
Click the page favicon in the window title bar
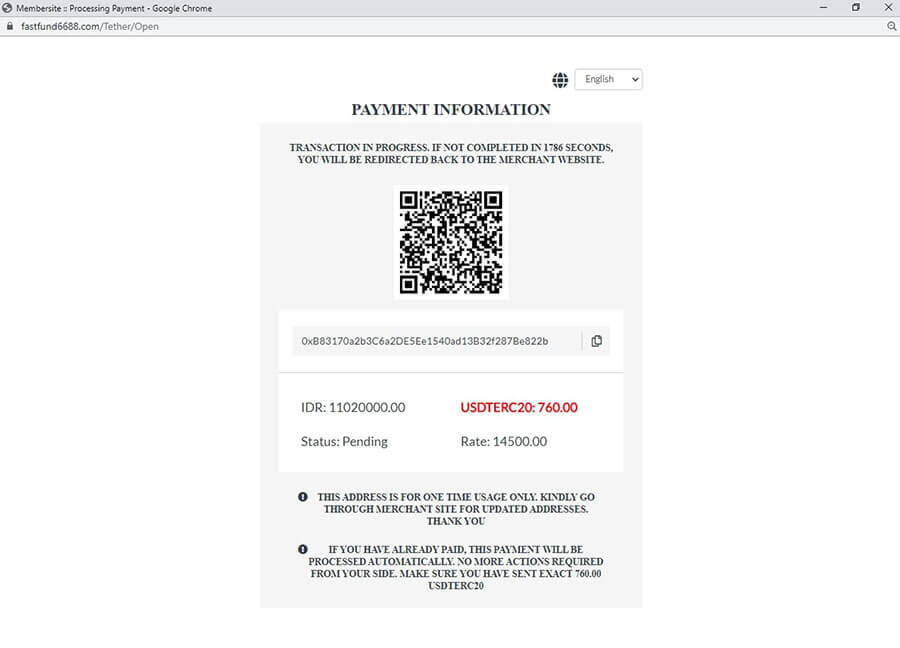(8, 8)
